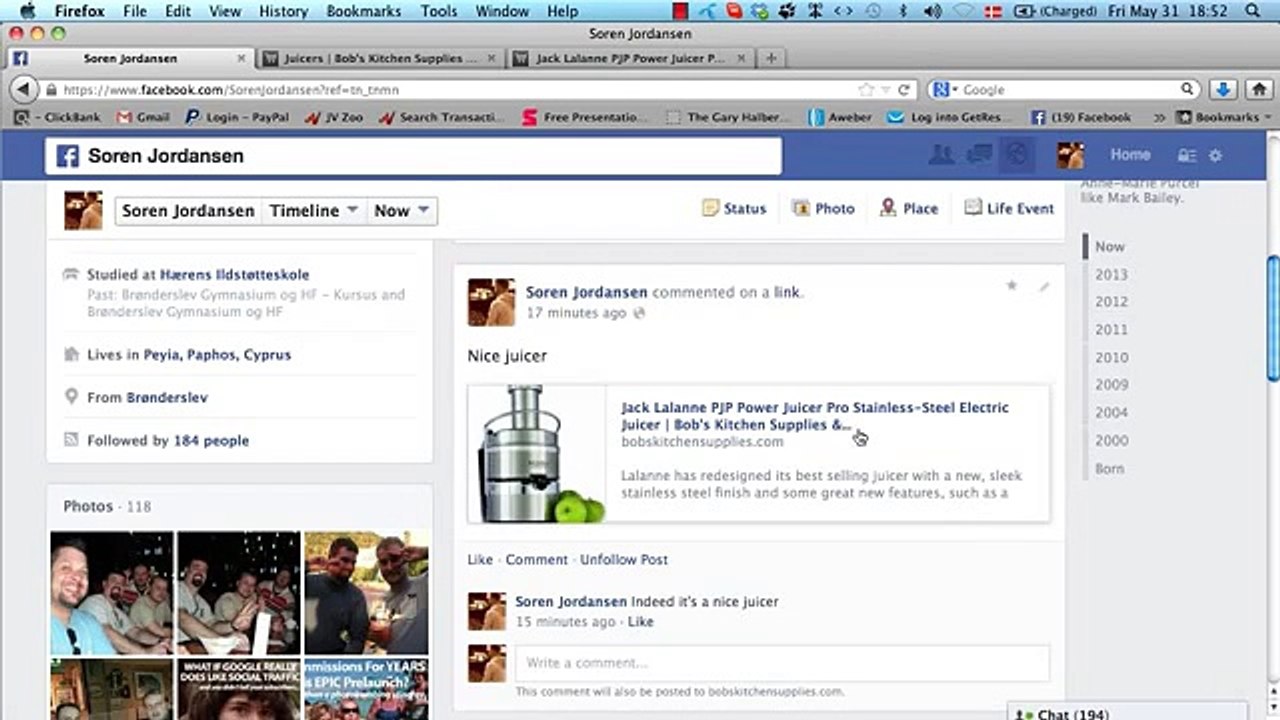Click the Downloads arrow button in Firefox toolbar

(x=1222, y=90)
